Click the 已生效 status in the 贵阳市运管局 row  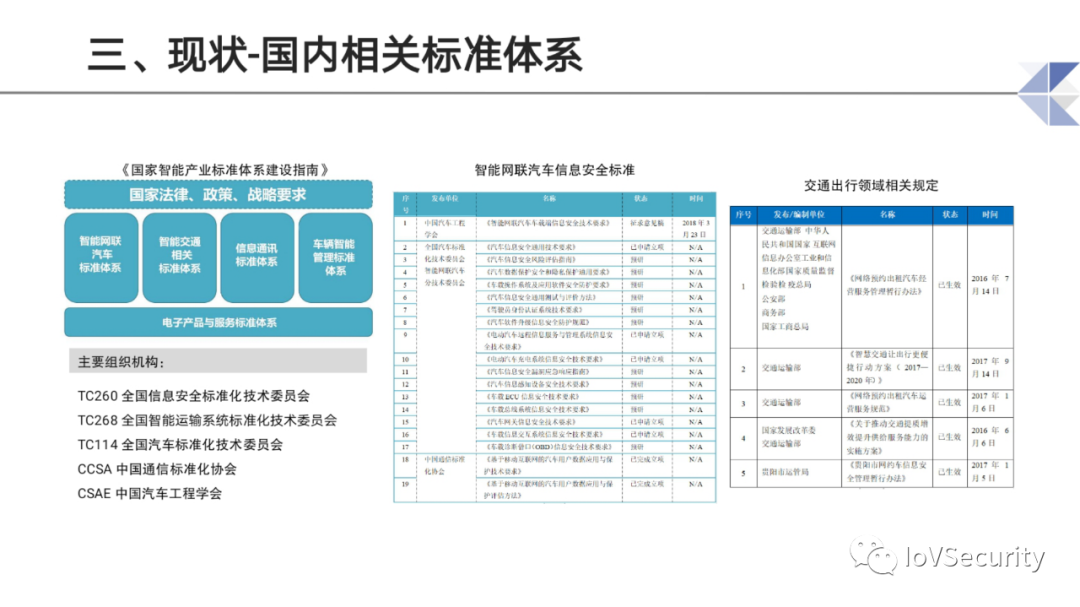click(949, 472)
